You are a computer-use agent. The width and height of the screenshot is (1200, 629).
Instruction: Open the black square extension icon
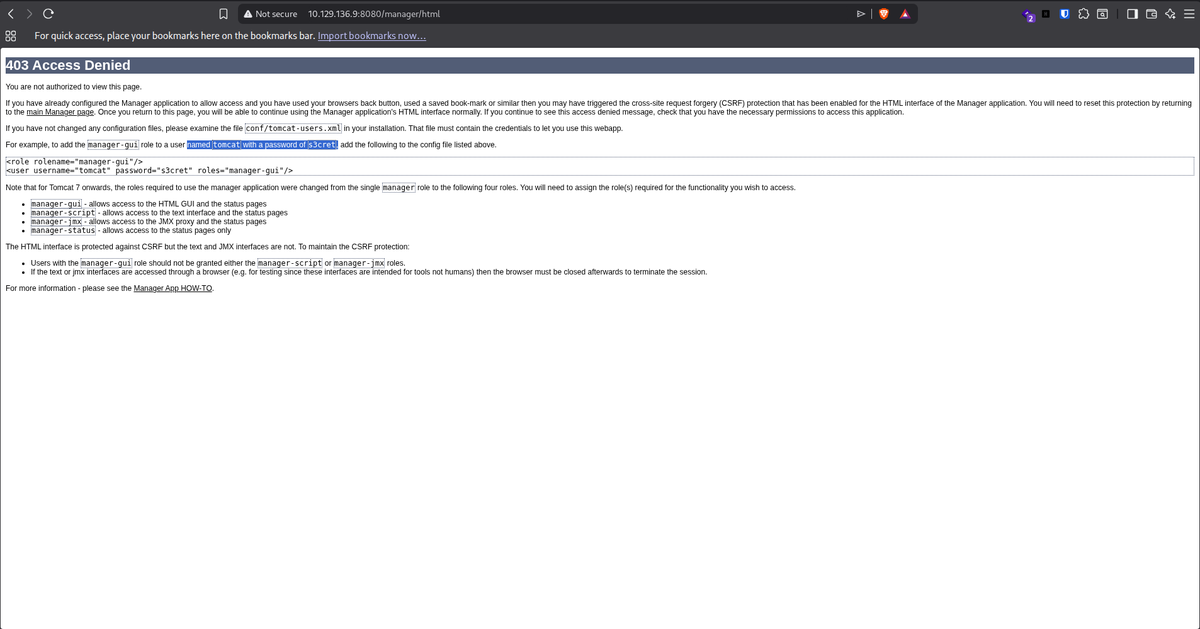[1045, 14]
